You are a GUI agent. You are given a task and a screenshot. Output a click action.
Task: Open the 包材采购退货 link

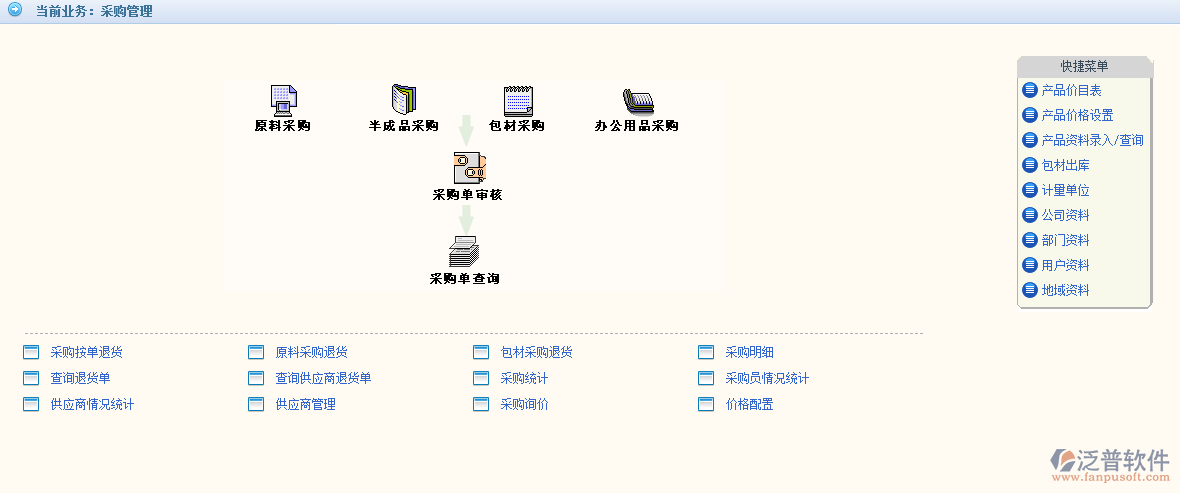537,352
